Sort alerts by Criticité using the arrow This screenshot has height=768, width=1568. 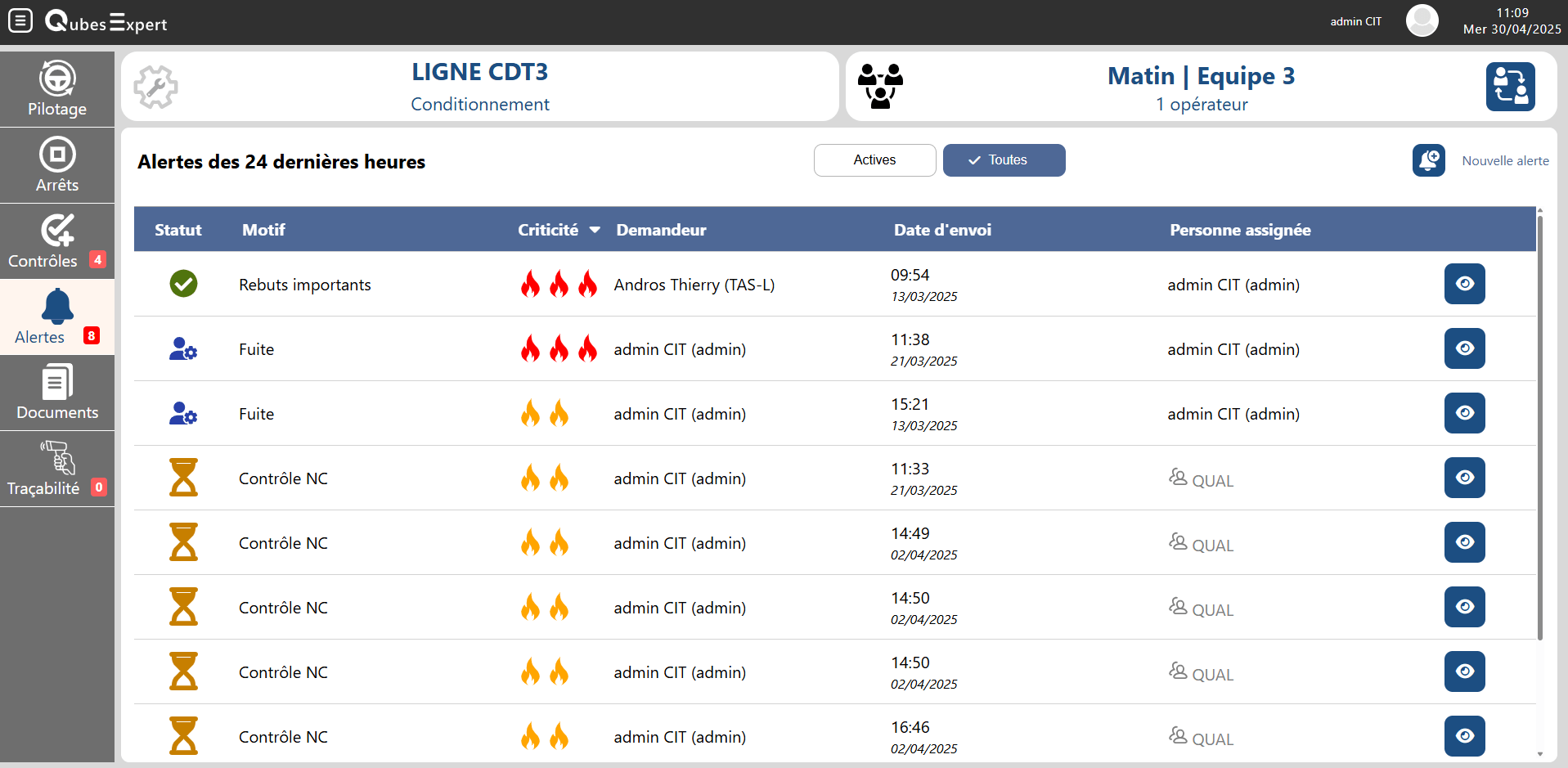click(595, 230)
